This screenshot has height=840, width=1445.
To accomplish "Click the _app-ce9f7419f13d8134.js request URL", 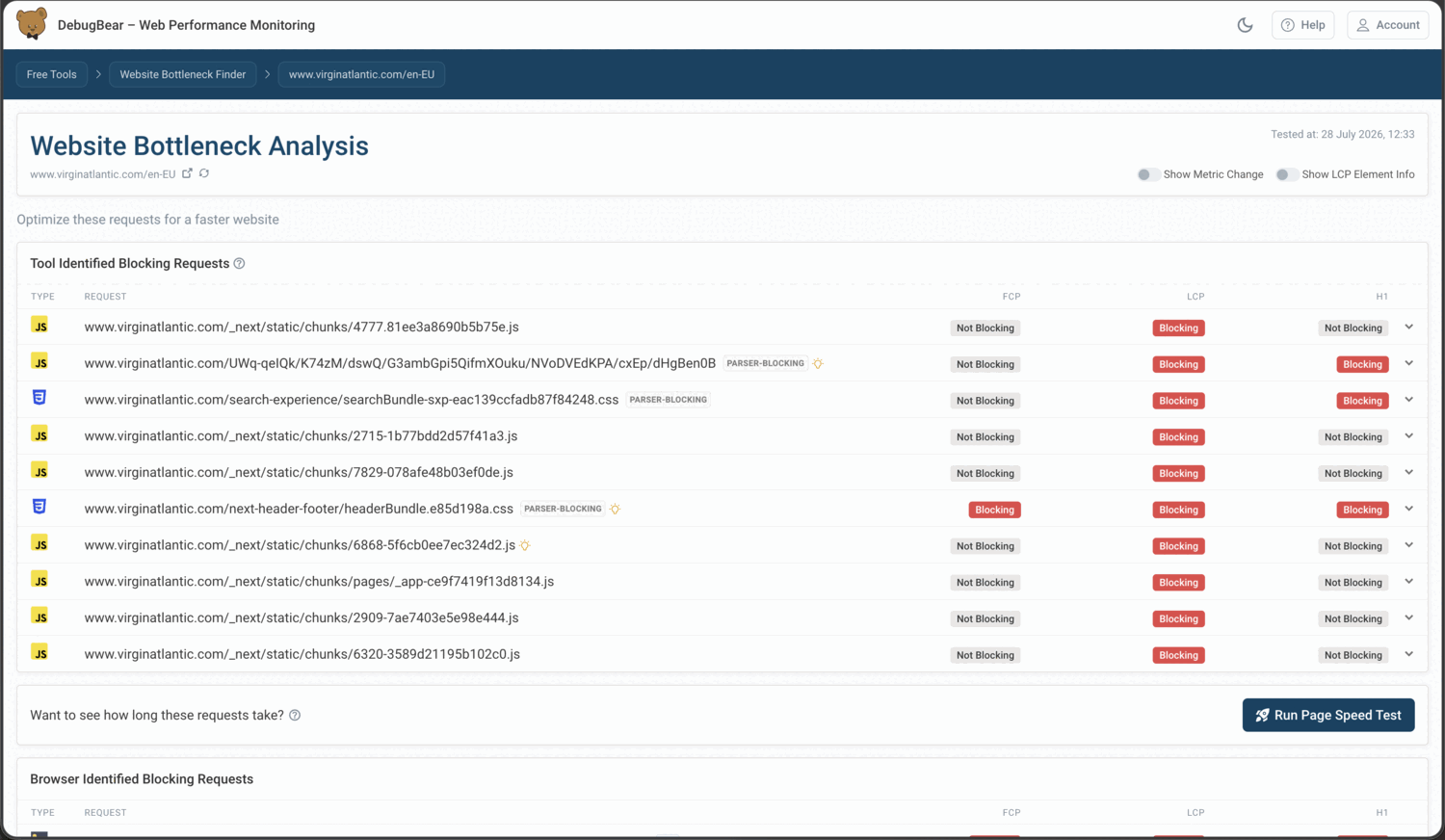I will [x=319, y=582].
